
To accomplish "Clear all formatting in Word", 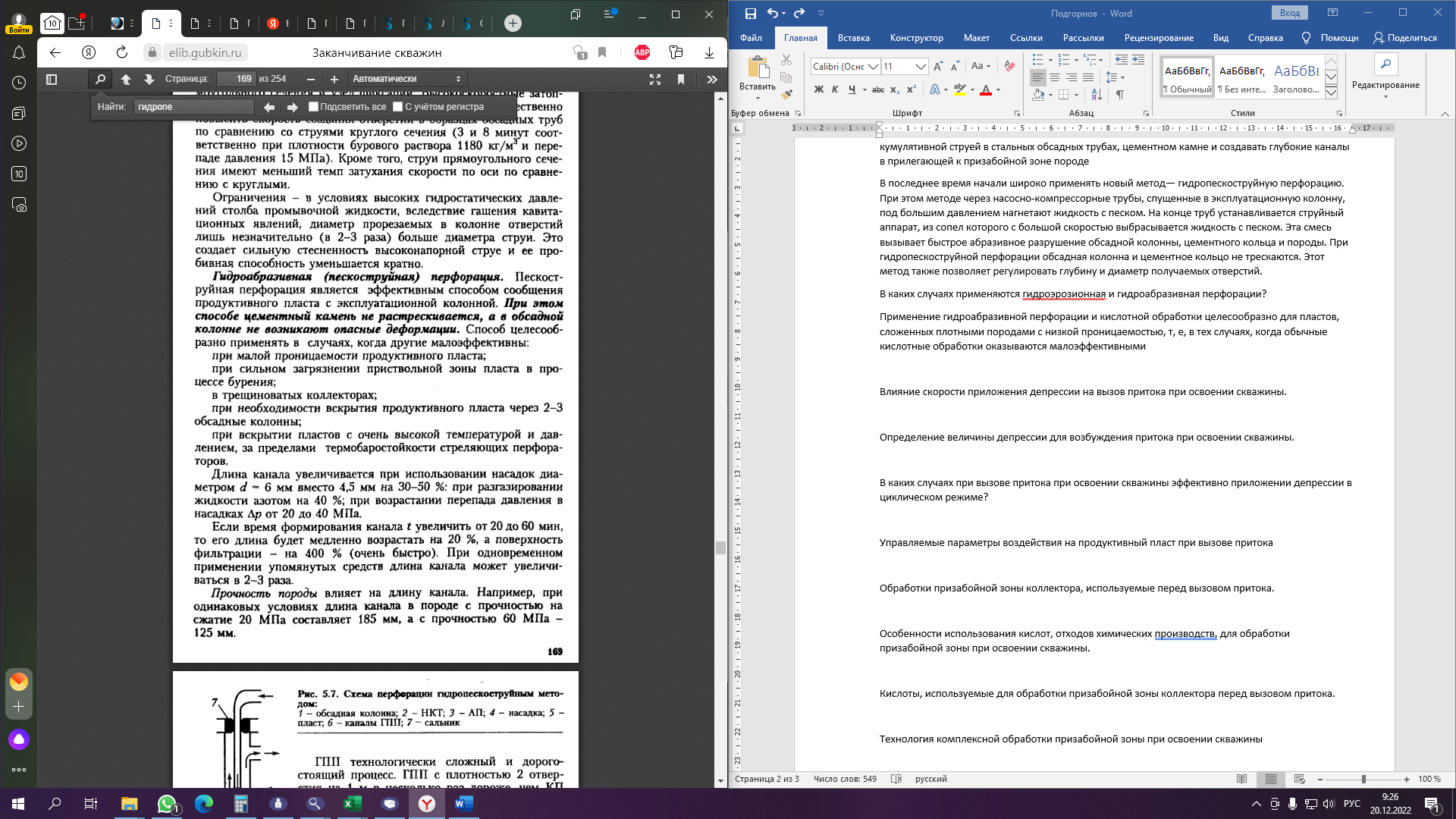I will point(1009,66).
